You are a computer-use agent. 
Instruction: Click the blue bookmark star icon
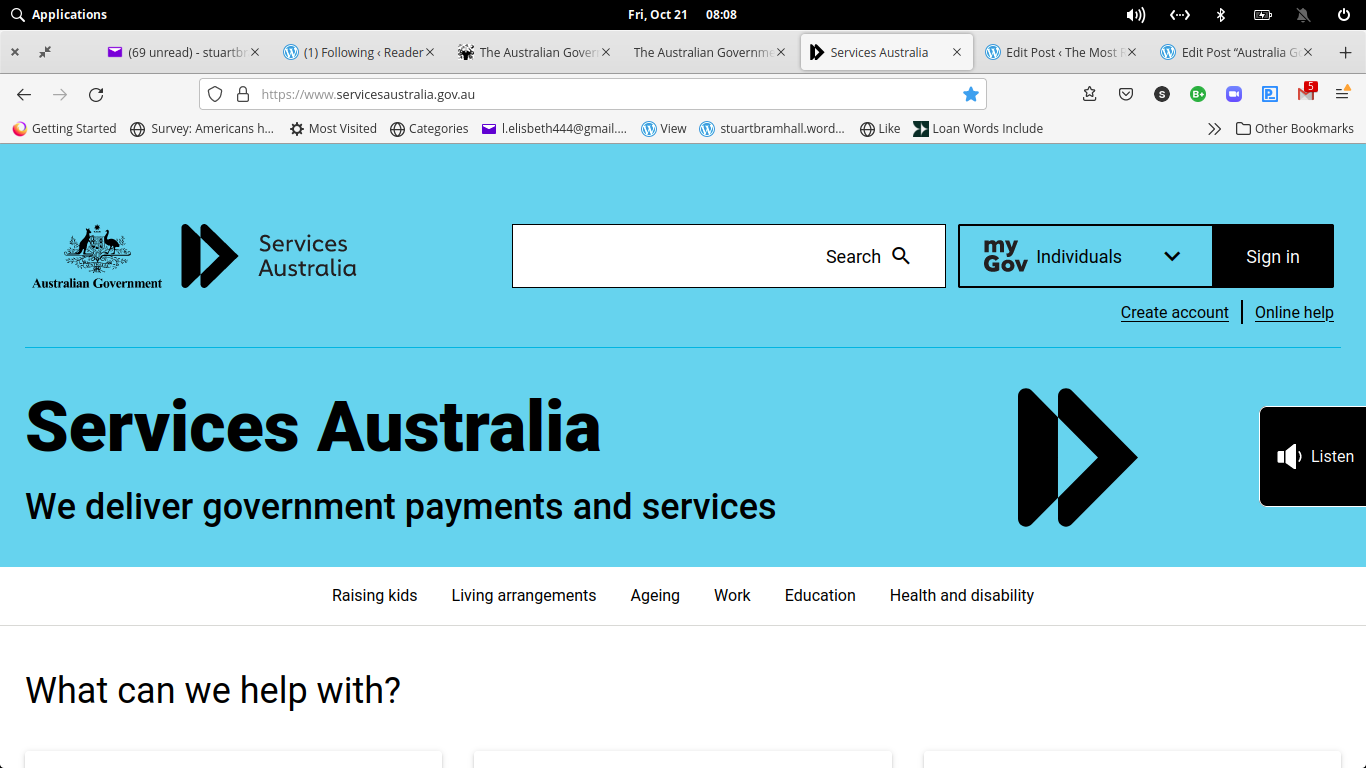[x=970, y=94]
